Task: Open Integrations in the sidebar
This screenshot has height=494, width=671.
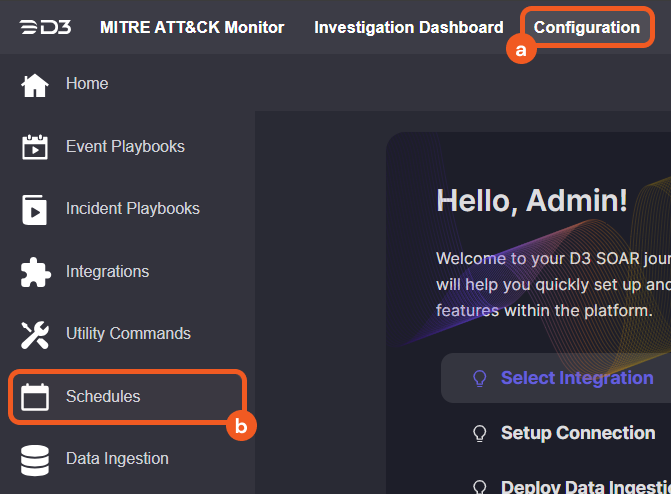Action: (107, 272)
